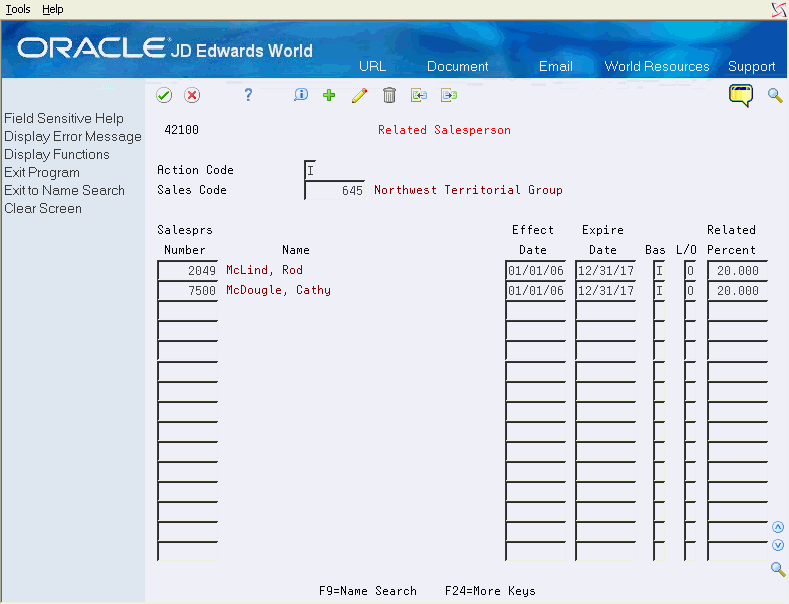
Task: Choose Clear Screen
Action: [x=43, y=208]
